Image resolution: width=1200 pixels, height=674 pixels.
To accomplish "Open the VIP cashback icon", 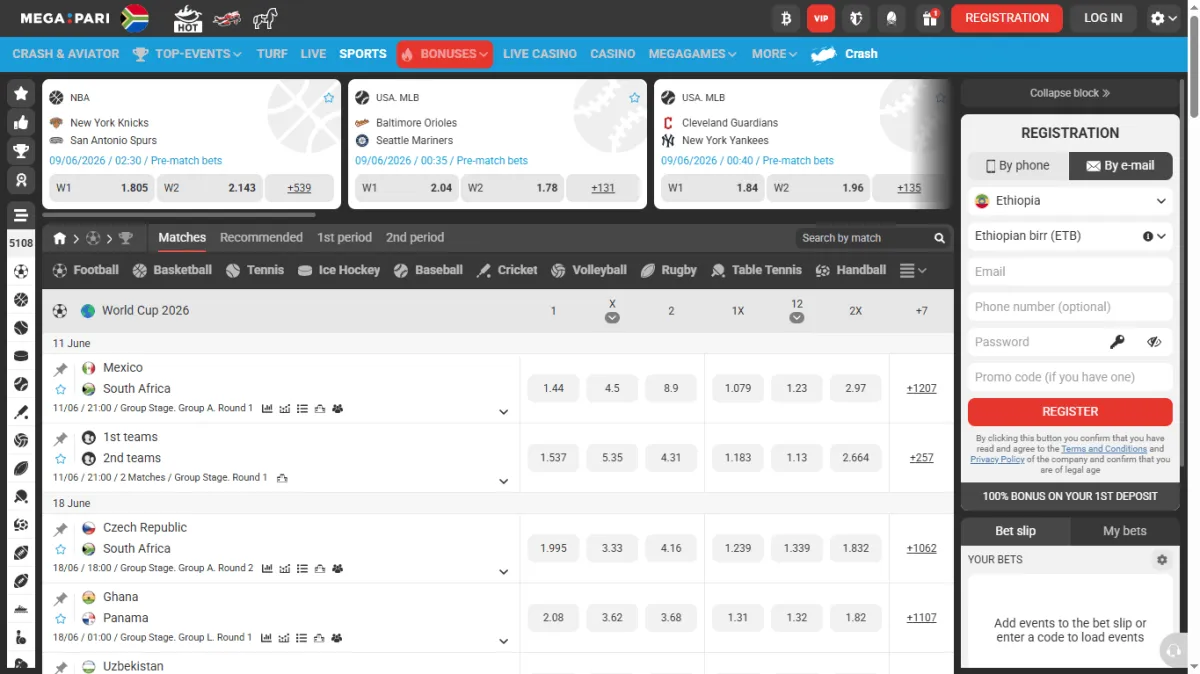I will [822, 18].
